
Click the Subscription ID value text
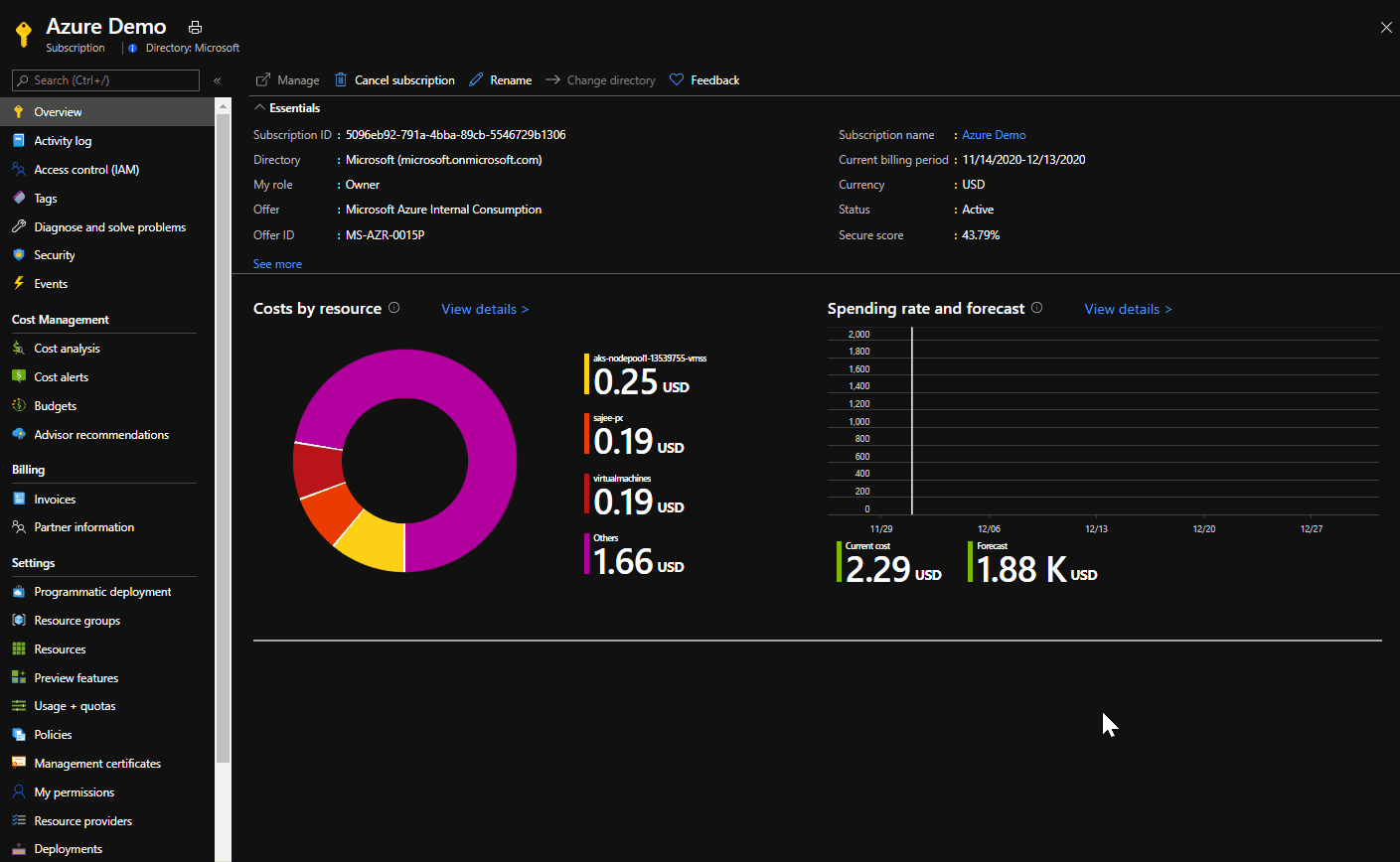456,135
